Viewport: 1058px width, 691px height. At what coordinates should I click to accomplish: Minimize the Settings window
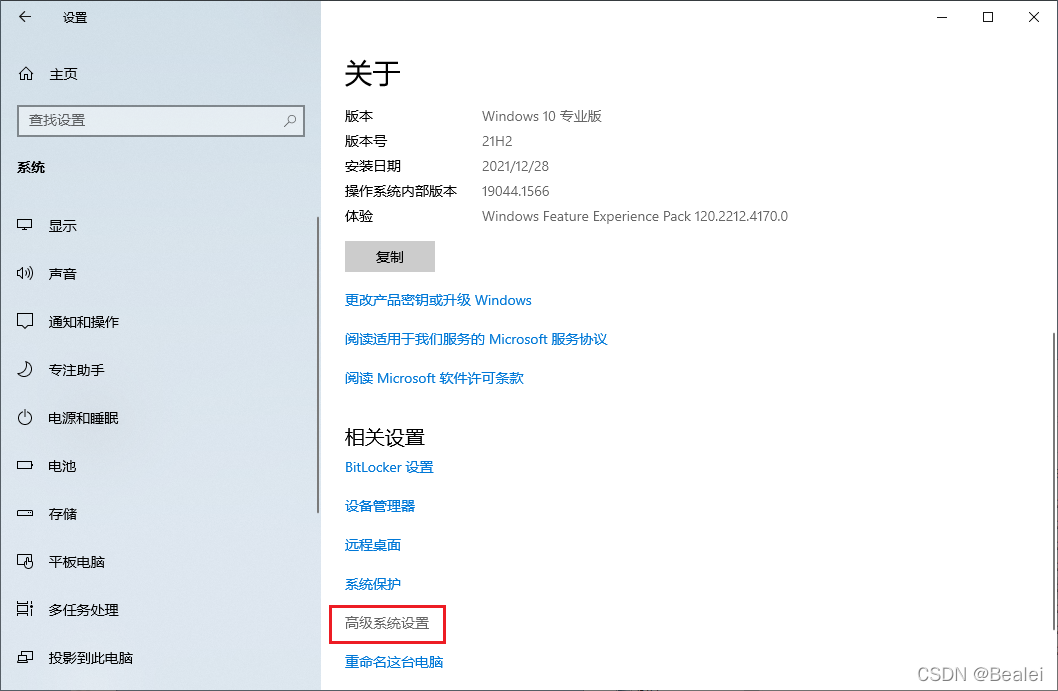pos(942,18)
